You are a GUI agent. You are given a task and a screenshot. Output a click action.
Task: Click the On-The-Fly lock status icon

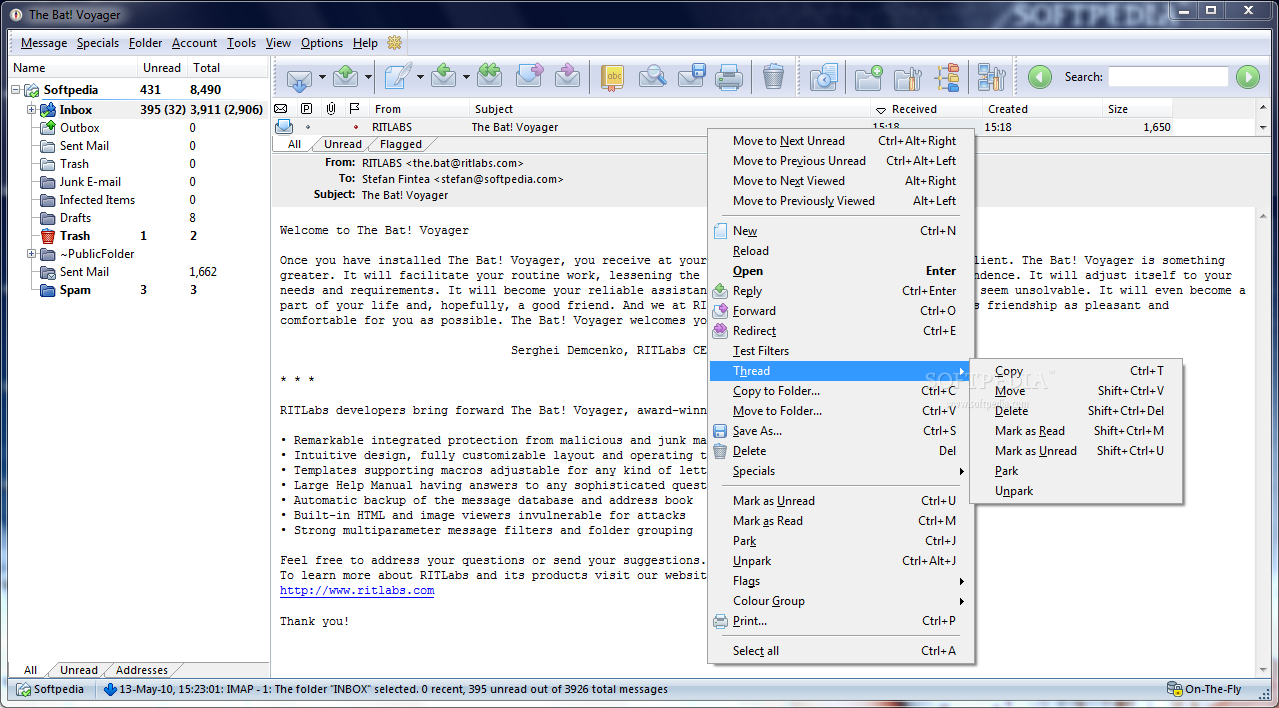click(x=1174, y=689)
